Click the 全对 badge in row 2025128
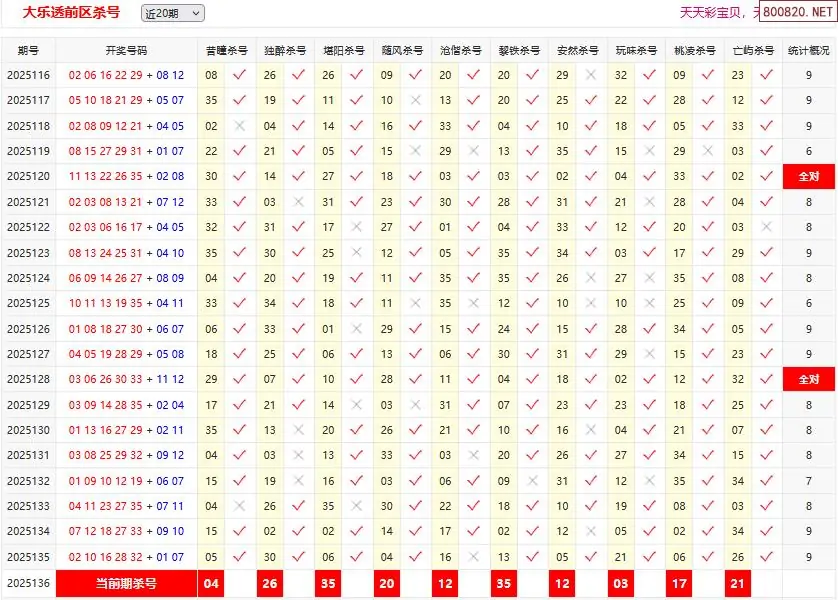The image size is (838, 600). [808, 379]
